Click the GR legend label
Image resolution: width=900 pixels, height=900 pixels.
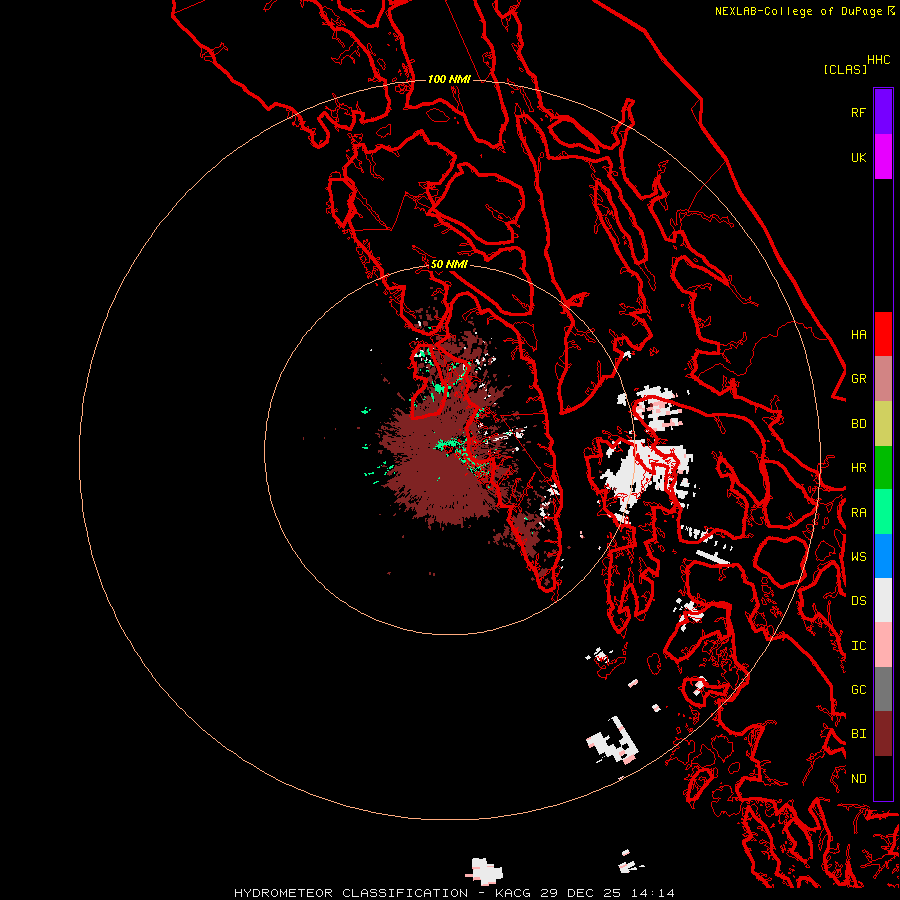tap(858, 379)
